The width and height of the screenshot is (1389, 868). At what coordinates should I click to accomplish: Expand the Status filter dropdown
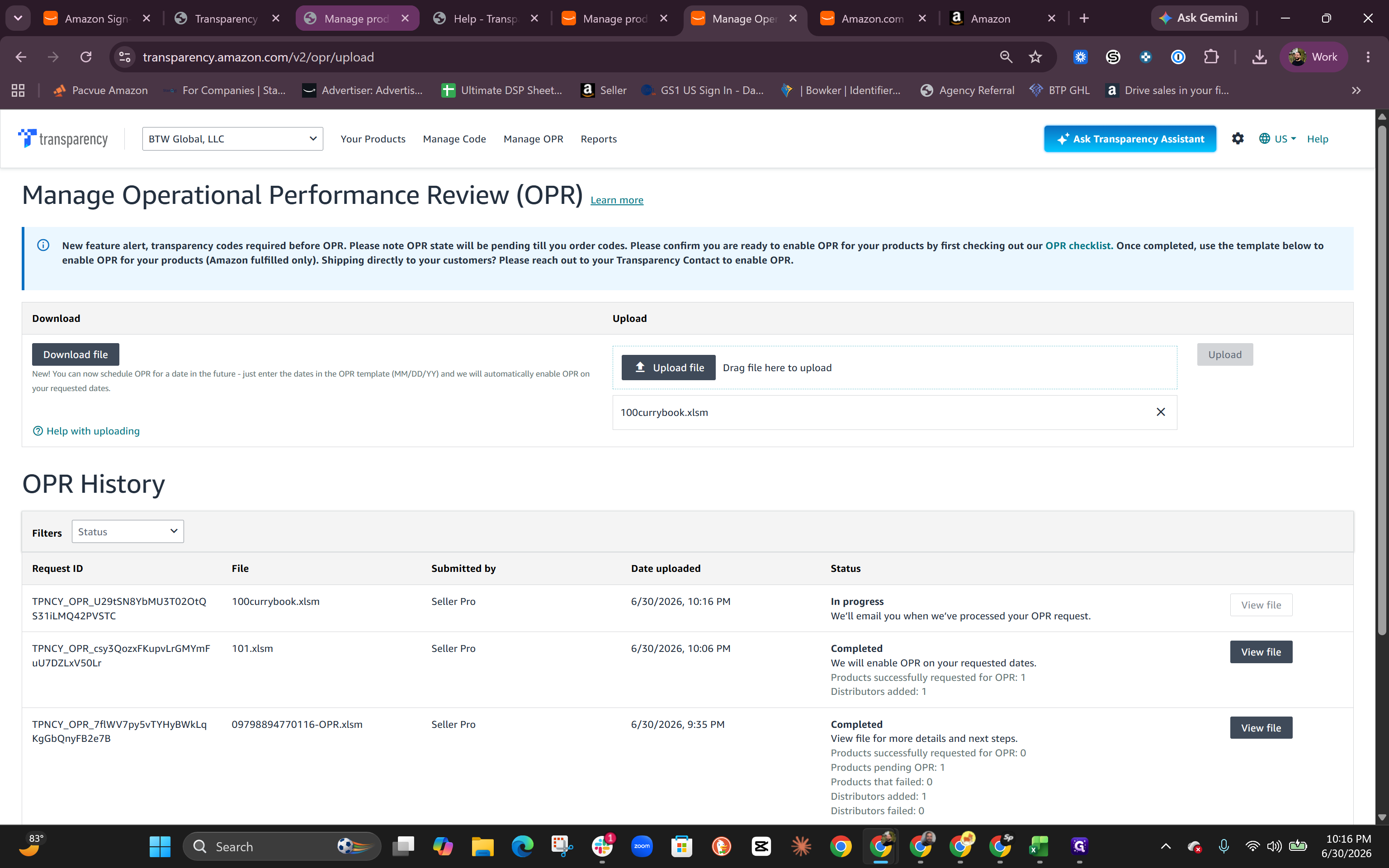pyautogui.click(x=128, y=532)
